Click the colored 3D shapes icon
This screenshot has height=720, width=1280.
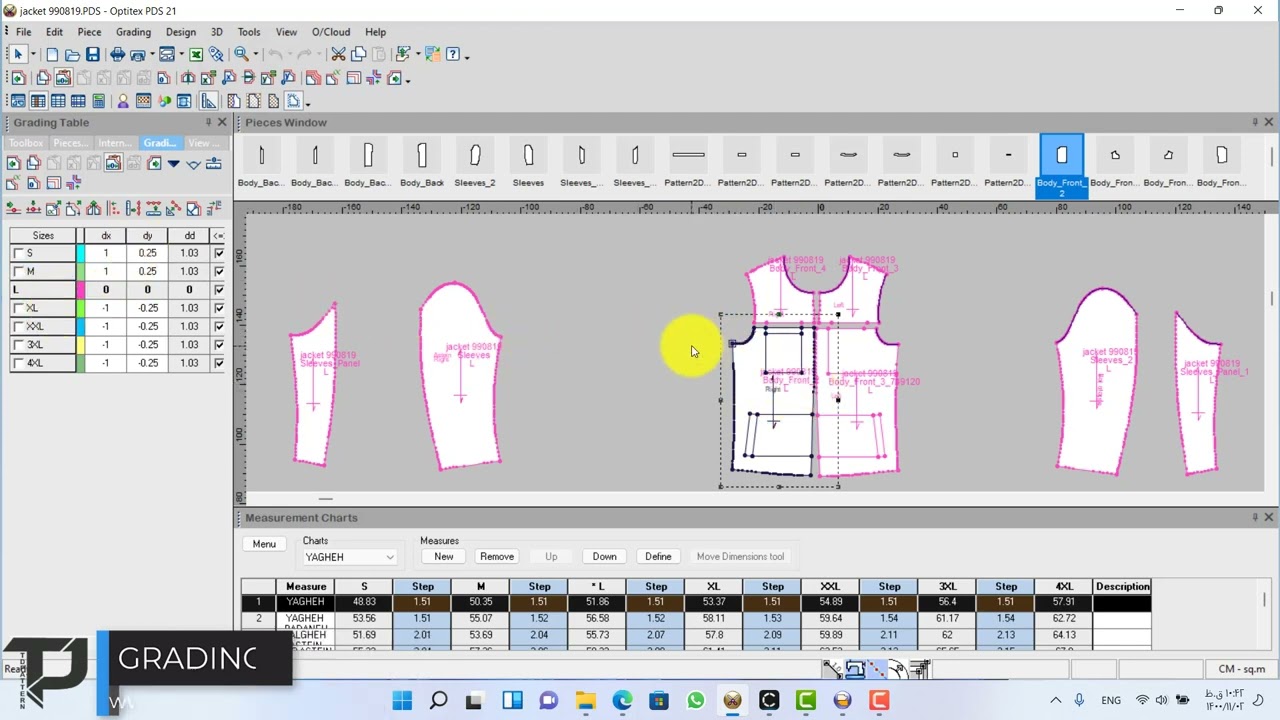[x=164, y=101]
